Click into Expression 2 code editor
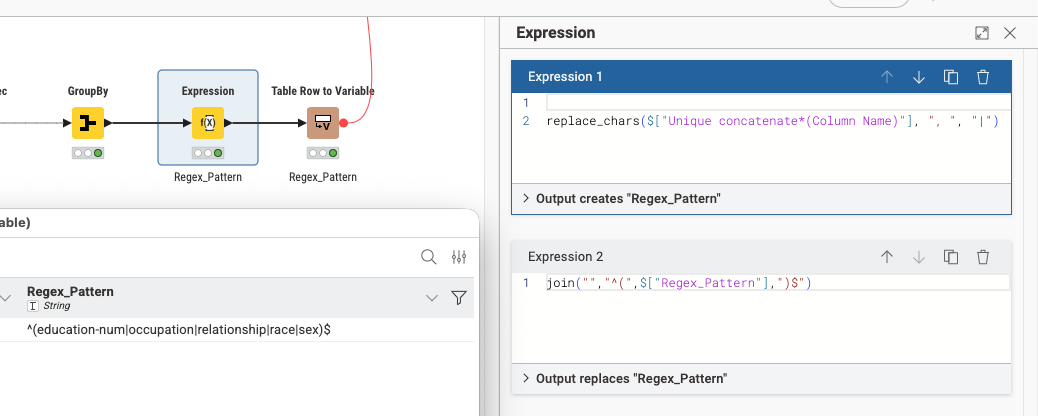Viewport: 1038px width, 416px height. tap(760, 320)
